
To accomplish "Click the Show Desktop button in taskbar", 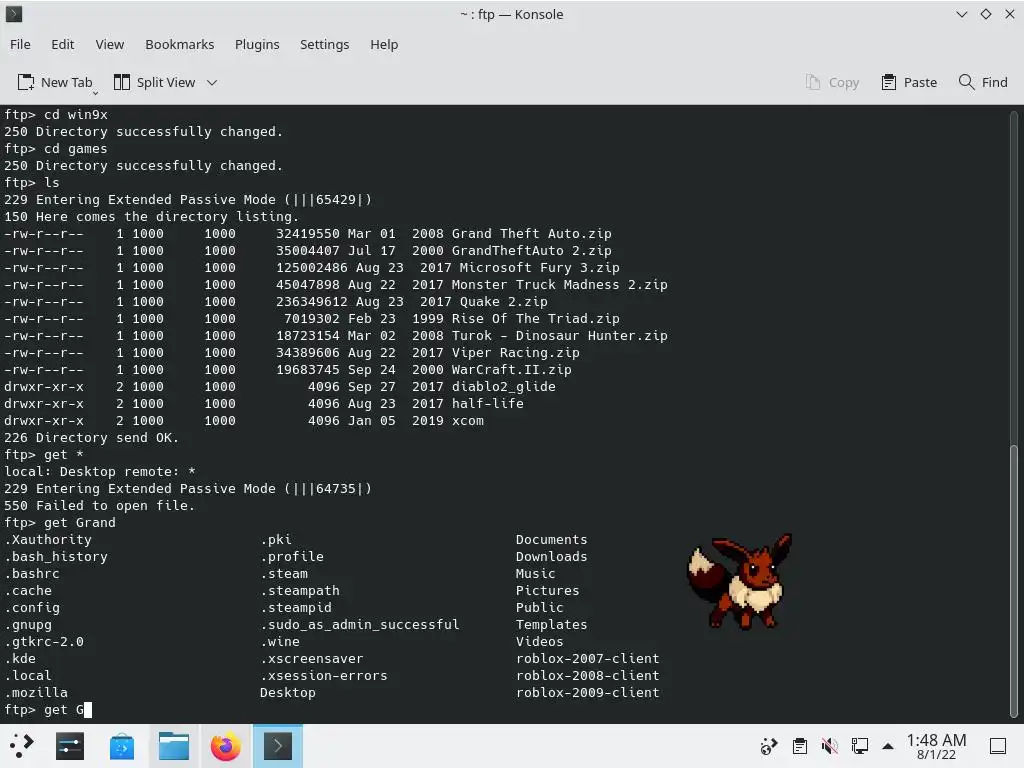I will [x=998, y=746].
